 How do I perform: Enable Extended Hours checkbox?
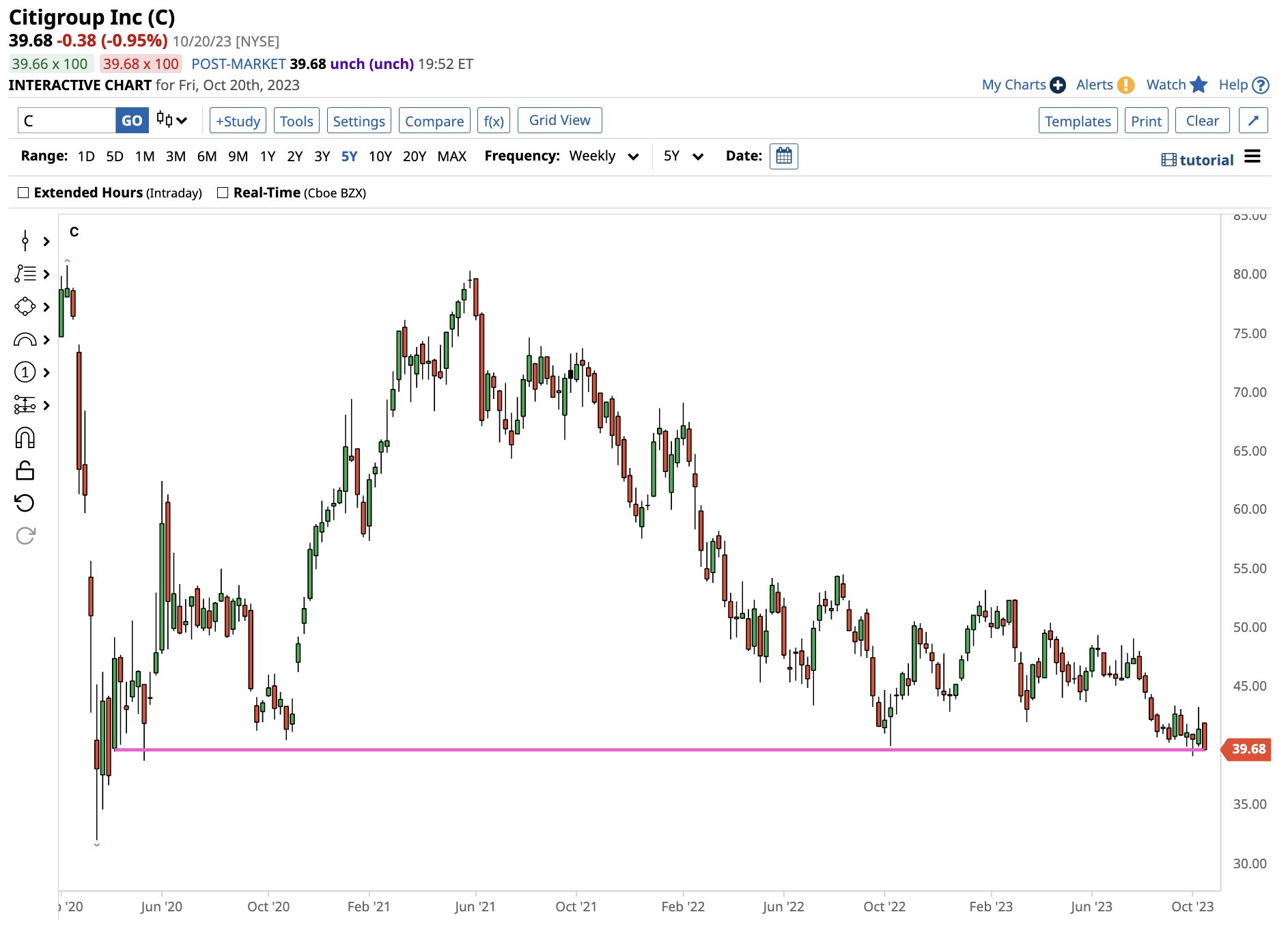23,193
